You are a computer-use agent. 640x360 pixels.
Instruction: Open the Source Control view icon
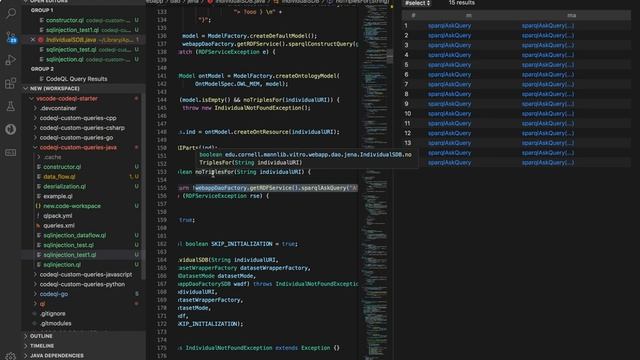[x=11, y=38]
